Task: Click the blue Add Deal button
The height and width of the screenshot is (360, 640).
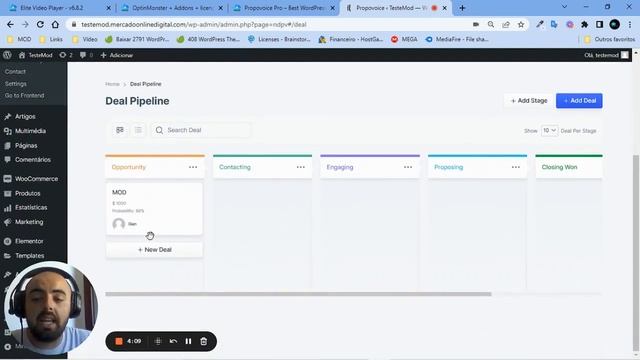Action: (579, 100)
